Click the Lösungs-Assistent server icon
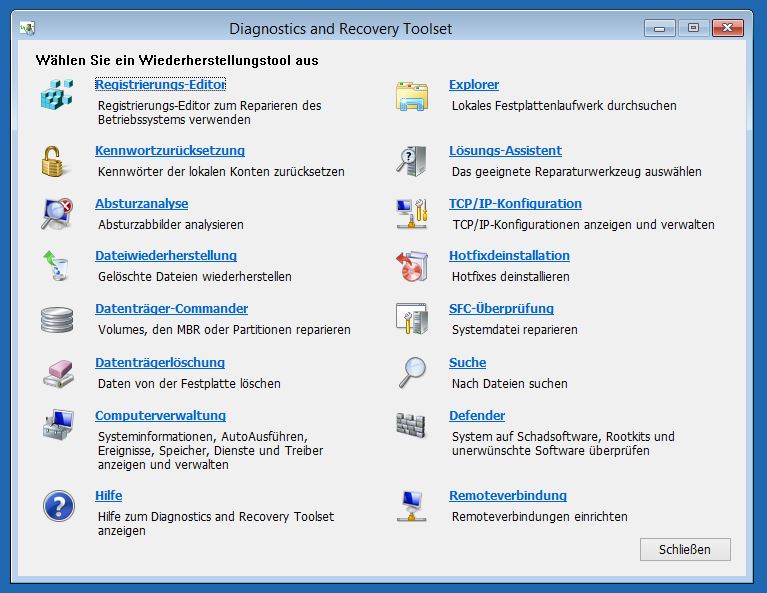Image resolution: width=767 pixels, height=593 pixels. tap(412, 161)
